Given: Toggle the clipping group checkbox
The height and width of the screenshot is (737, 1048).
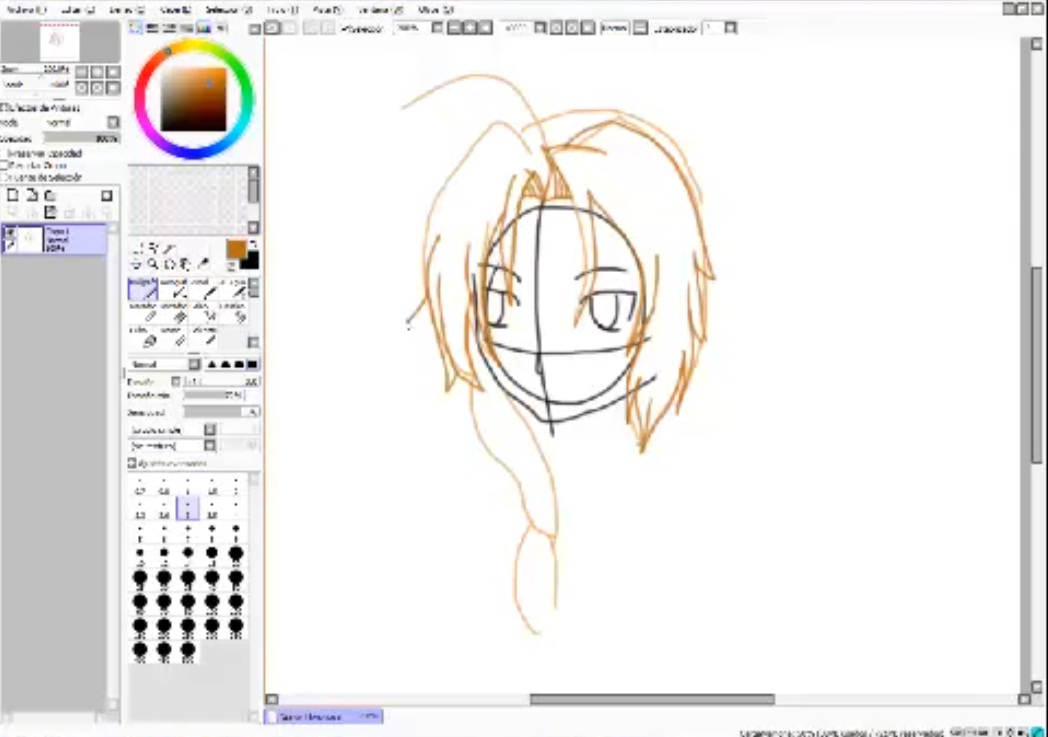Looking at the screenshot, I should coord(4,165).
